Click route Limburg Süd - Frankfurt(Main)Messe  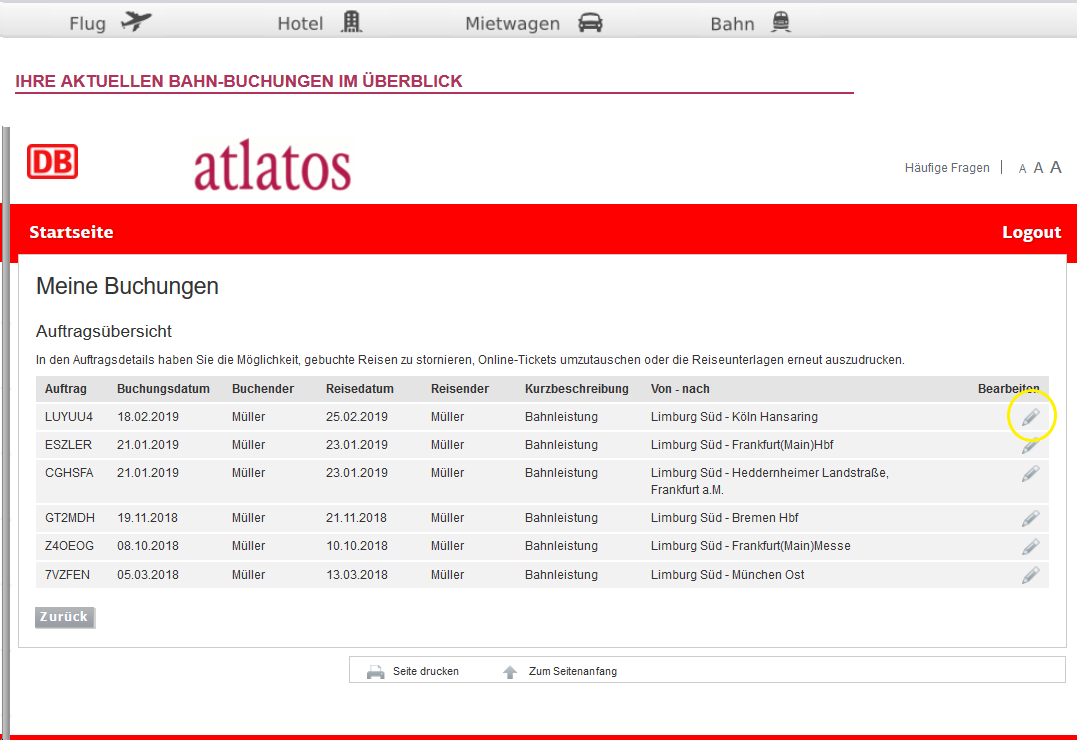pyautogui.click(x=751, y=546)
